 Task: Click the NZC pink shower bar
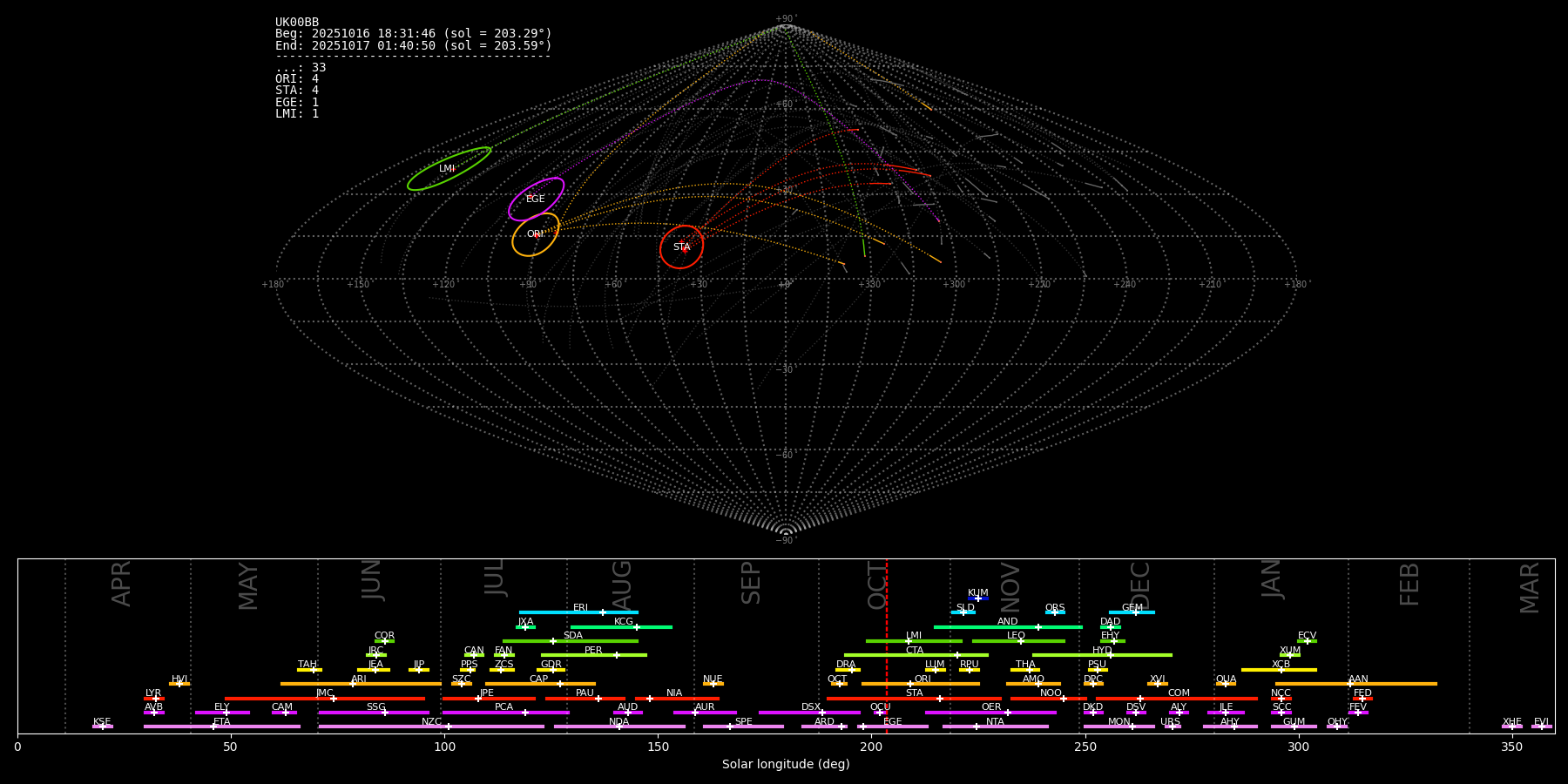[431, 727]
